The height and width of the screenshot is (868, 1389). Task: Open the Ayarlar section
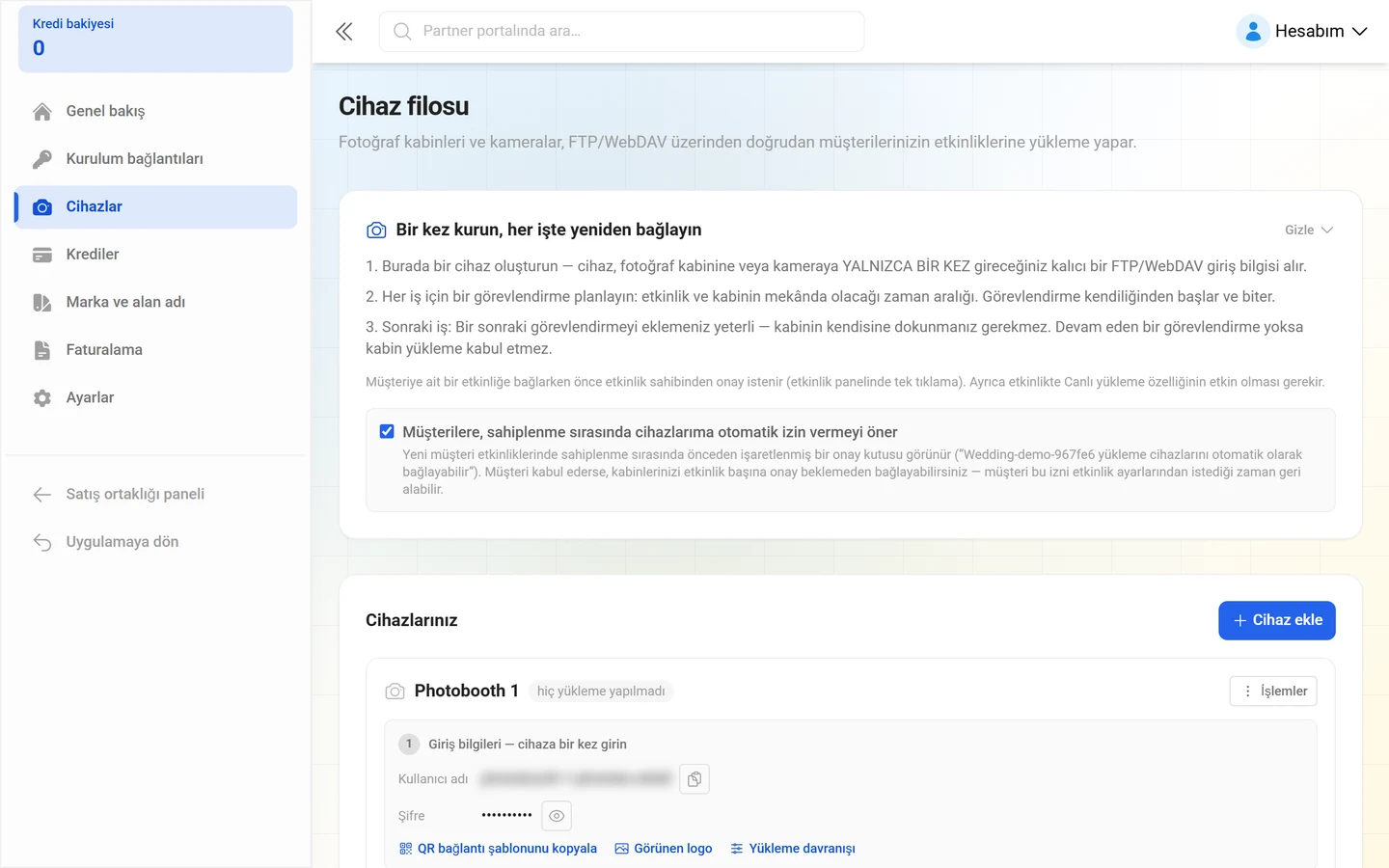click(155, 398)
